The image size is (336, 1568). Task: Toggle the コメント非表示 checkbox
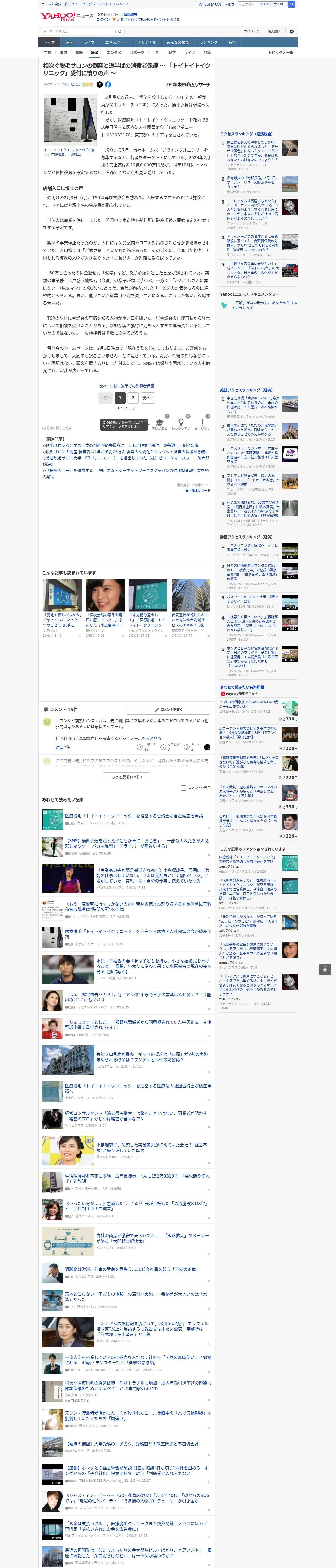[183, 788]
